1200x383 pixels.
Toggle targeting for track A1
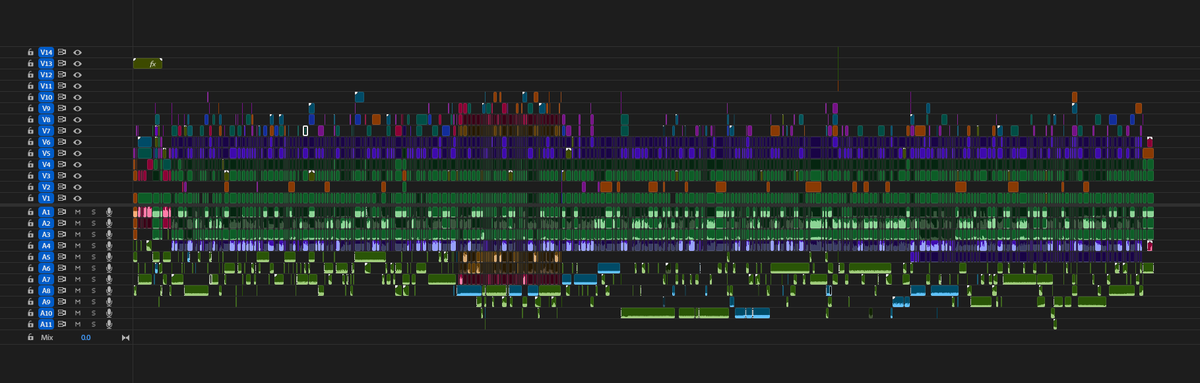46,212
